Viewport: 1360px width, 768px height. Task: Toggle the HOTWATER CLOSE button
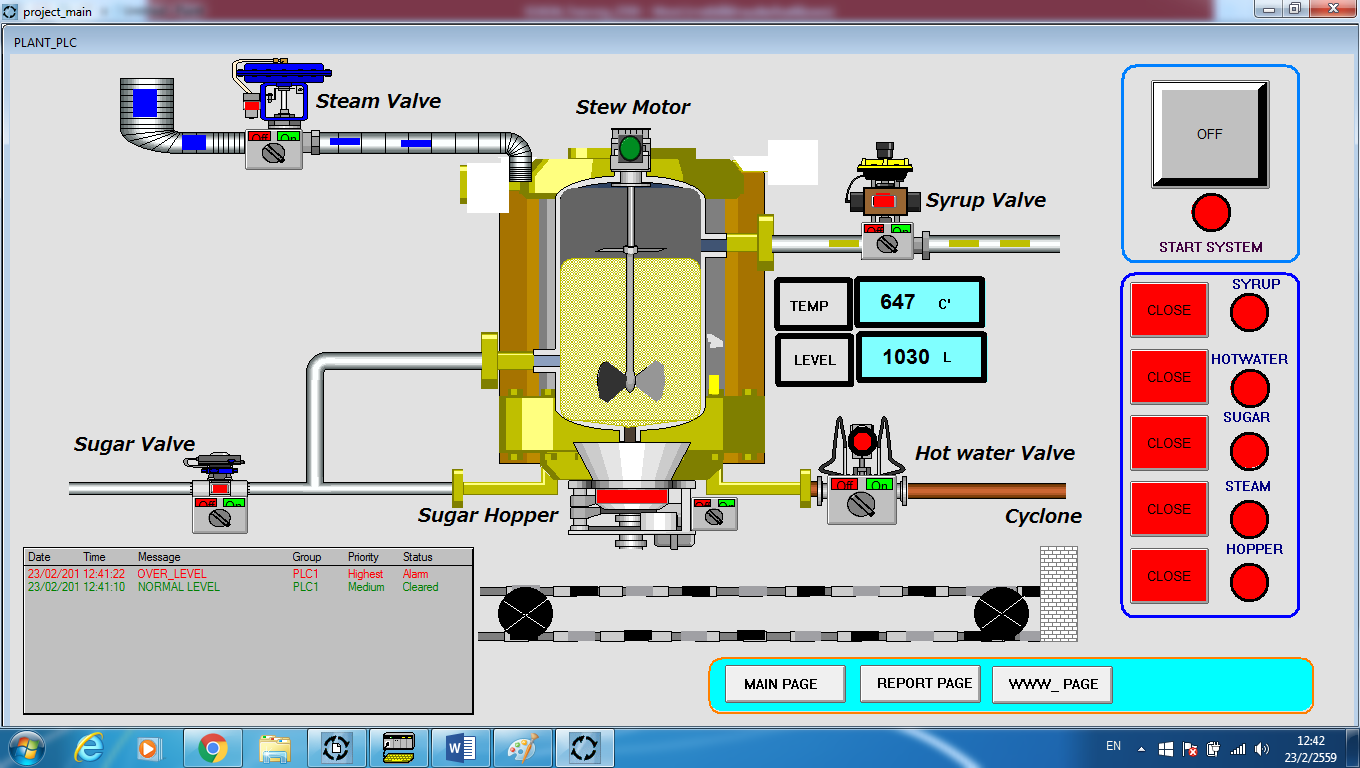[x=1169, y=377]
